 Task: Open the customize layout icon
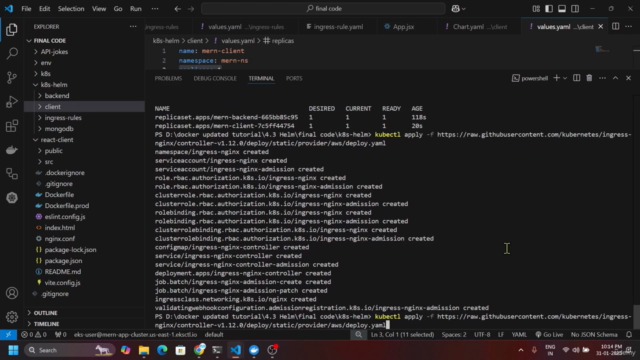point(536,9)
